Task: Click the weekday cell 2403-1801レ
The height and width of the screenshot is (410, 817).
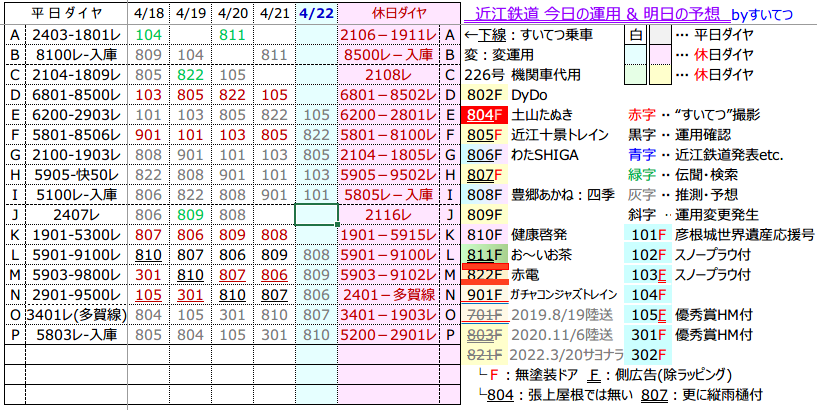Action: click(x=77, y=35)
